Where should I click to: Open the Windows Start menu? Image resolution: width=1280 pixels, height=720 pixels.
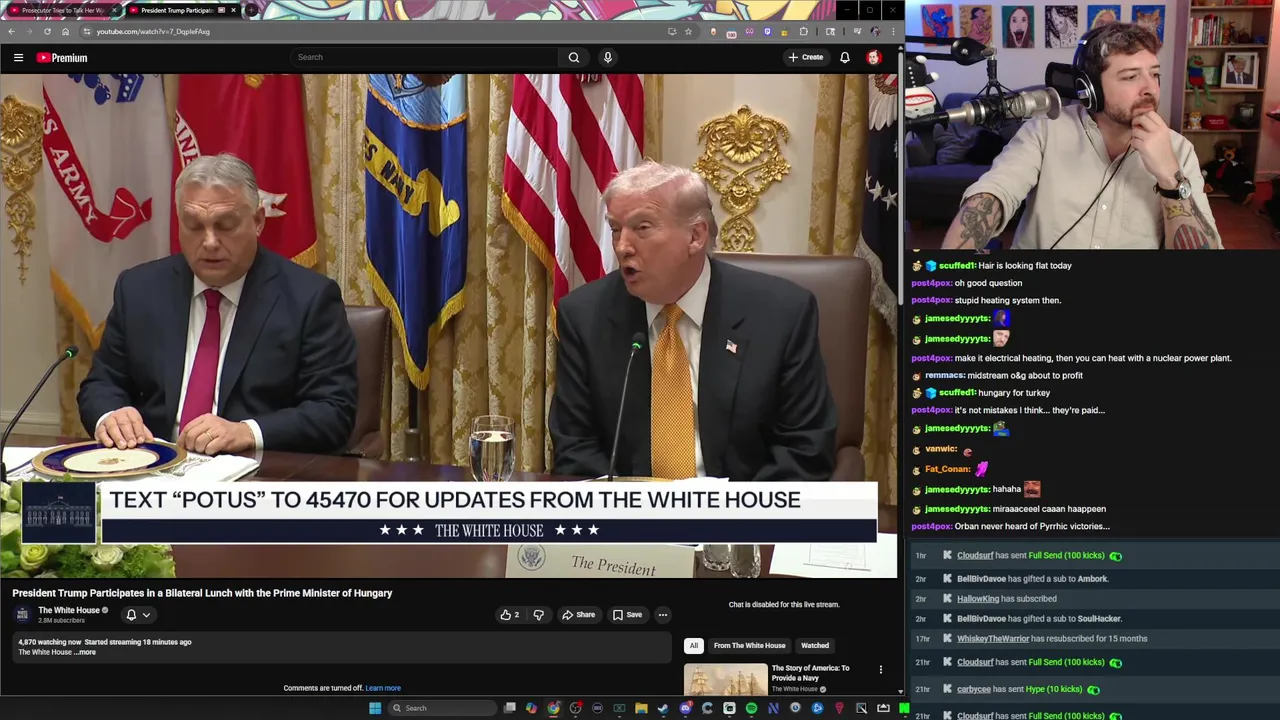[375, 708]
